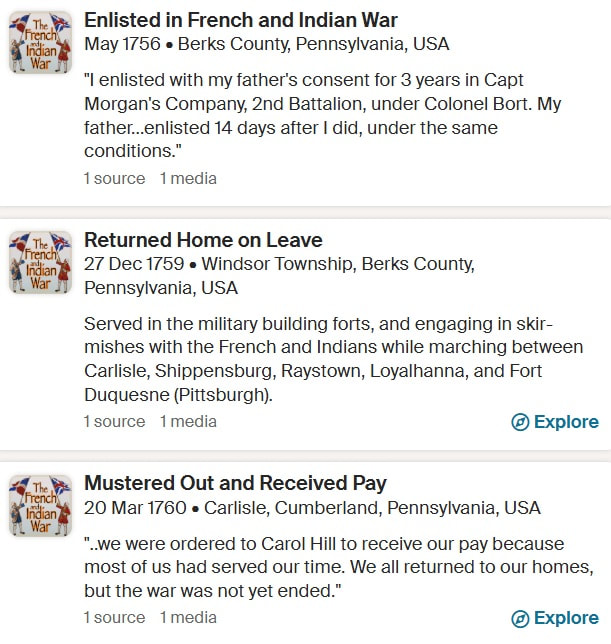View 1 media under Returned Home event
The image size is (611, 644).
click(x=188, y=422)
